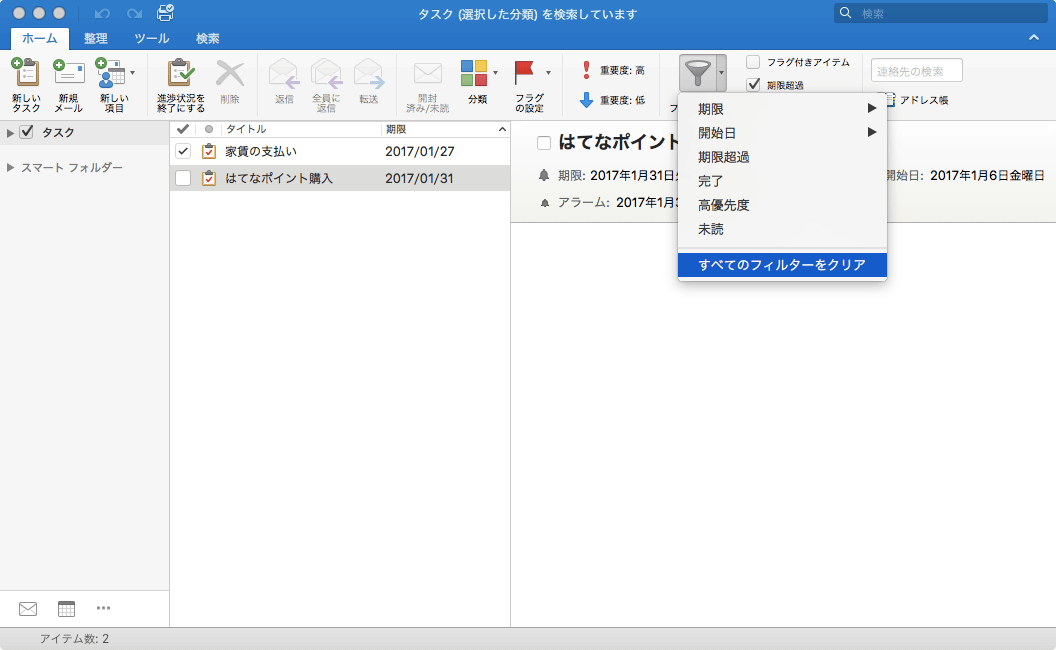This screenshot has width=1056, height=650.
Task: Check completion box in detail pane header
Action: click(544, 142)
